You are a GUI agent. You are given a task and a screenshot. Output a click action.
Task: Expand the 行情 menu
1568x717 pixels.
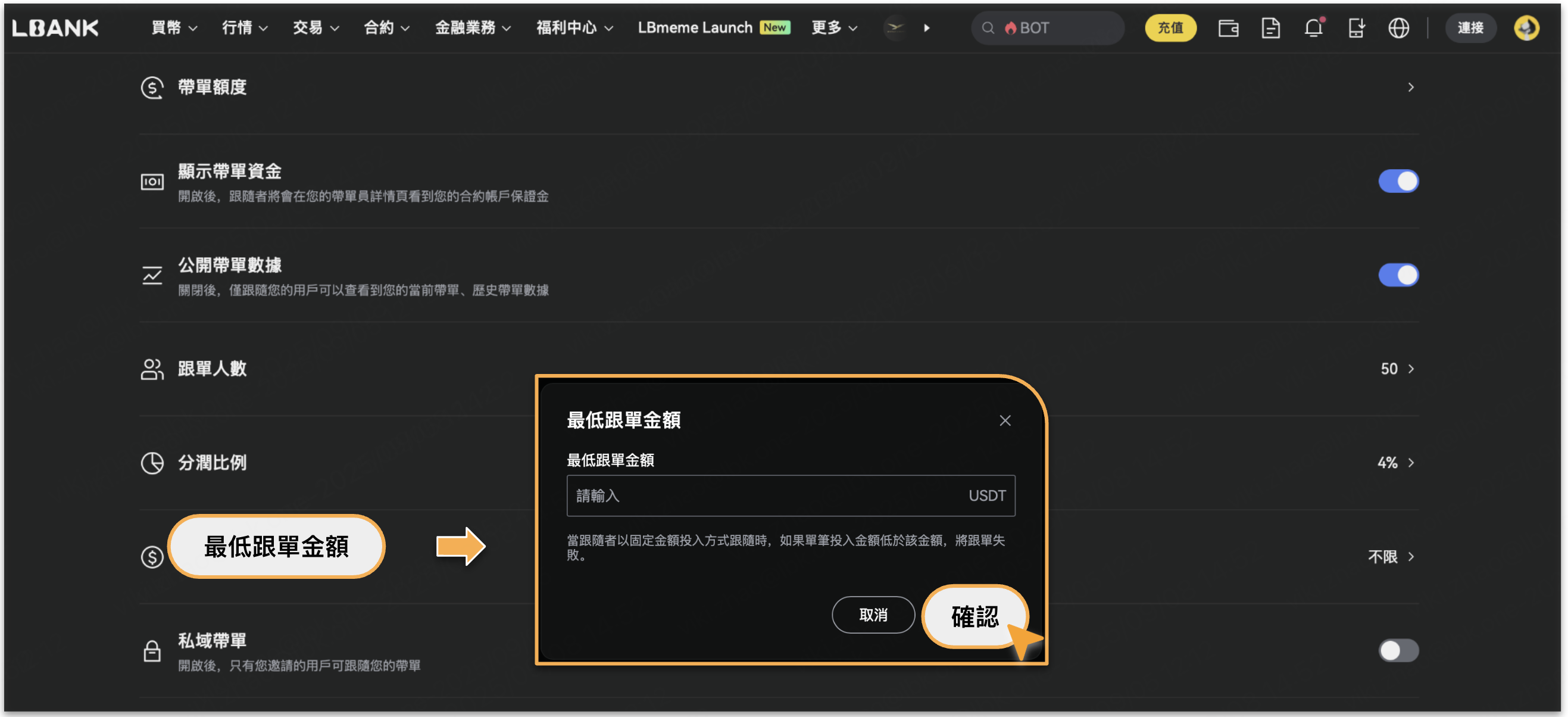tap(245, 28)
